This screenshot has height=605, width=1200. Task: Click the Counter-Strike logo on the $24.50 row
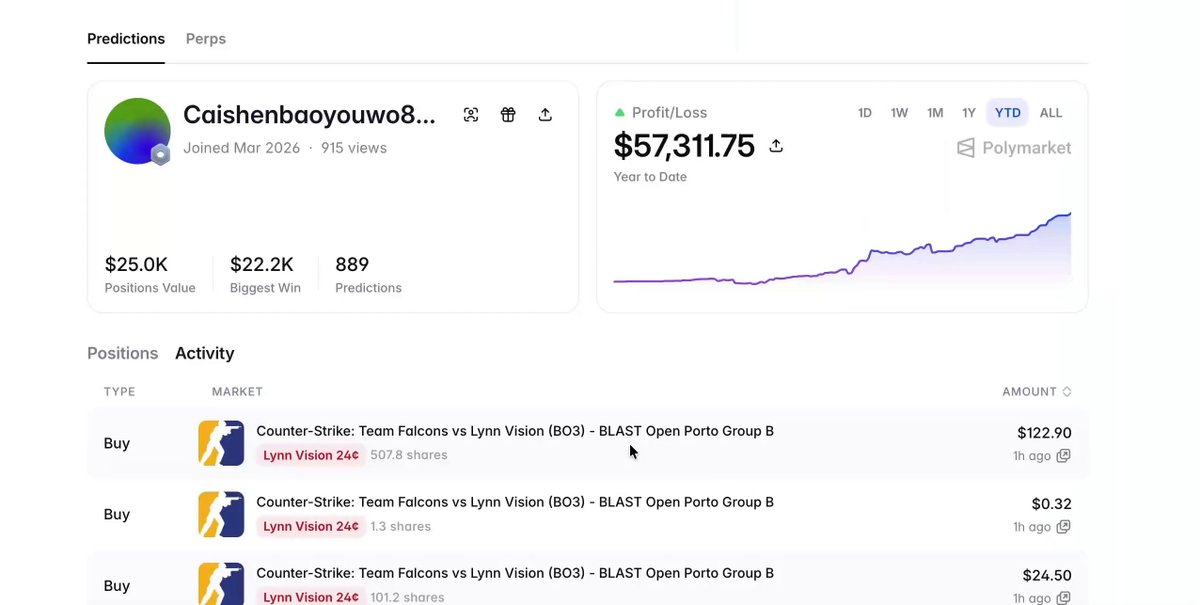tap(221, 585)
